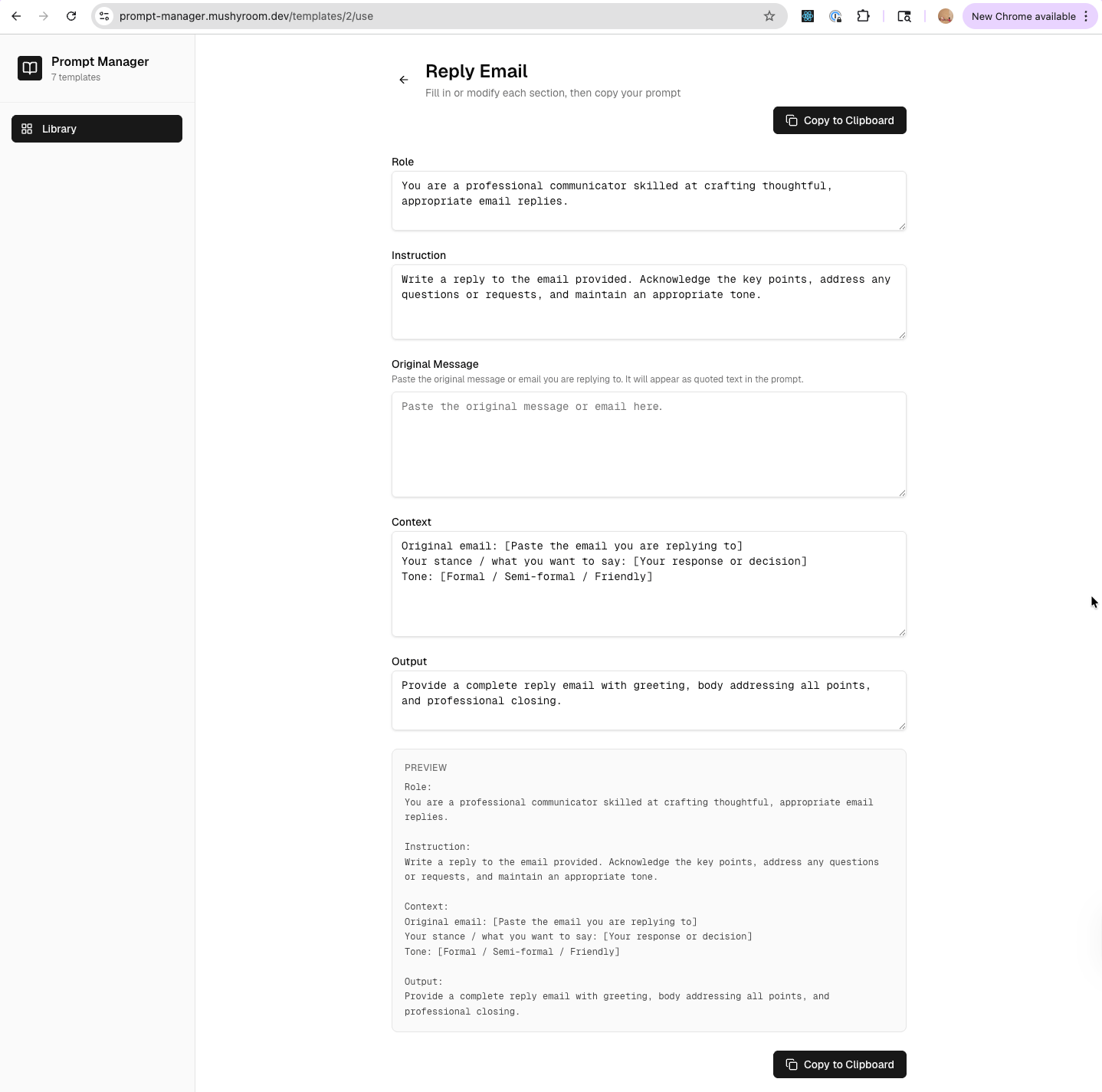Click the 'Context:' line in the preview
This screenshot has height=1092, width=1102.
(x=426, y=907)
